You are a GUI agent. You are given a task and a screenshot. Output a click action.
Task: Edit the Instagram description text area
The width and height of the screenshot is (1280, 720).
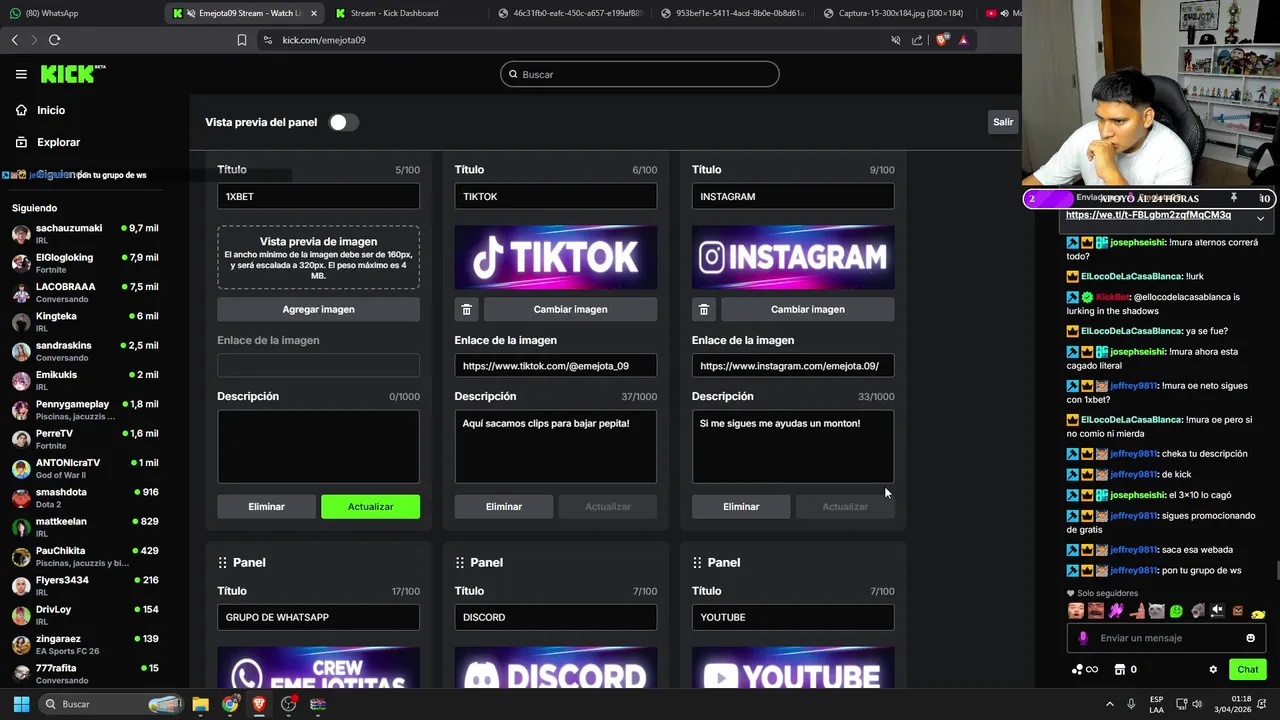[793, 447]
